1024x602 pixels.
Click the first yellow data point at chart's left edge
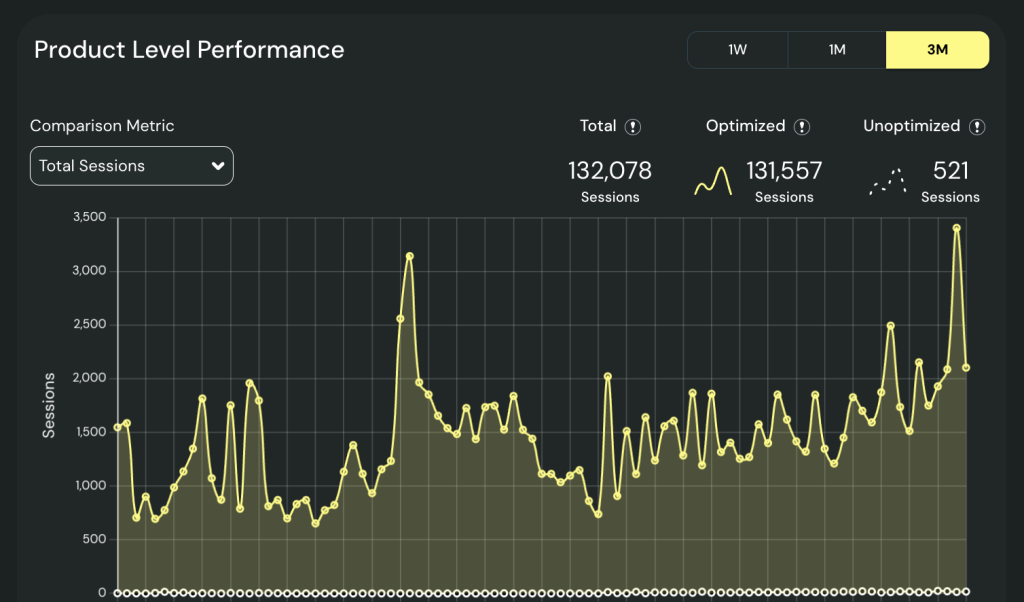(x=118, y=428)
